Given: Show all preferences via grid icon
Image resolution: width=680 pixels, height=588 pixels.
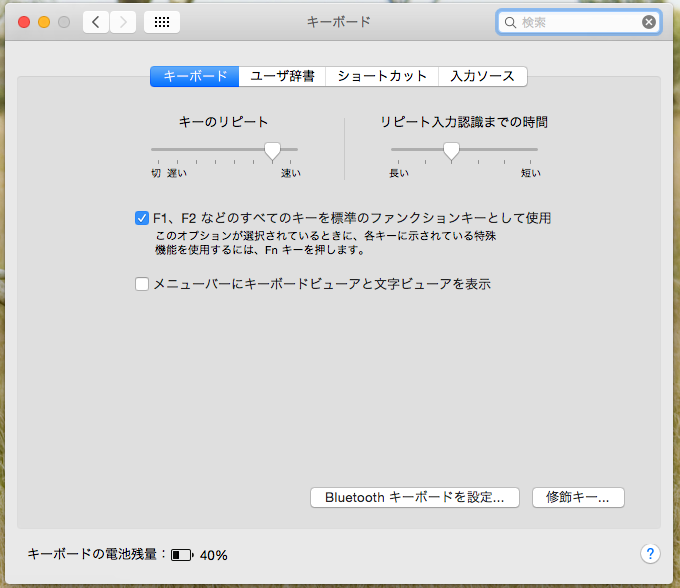Looking at the screenshot, I should point(162,22).
